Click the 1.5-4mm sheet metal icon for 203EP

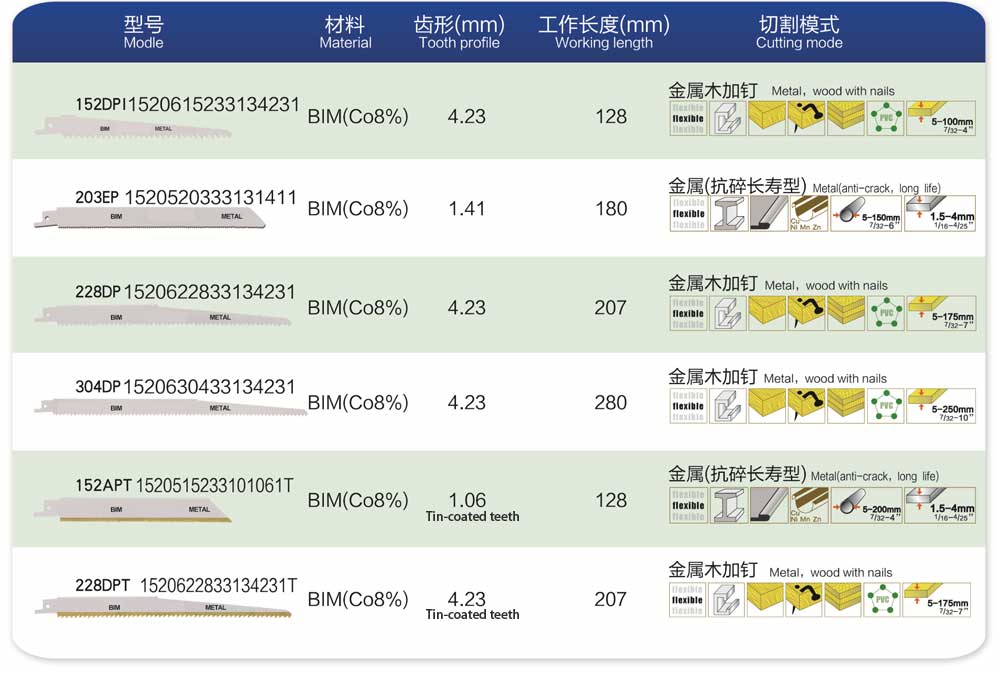939,213
